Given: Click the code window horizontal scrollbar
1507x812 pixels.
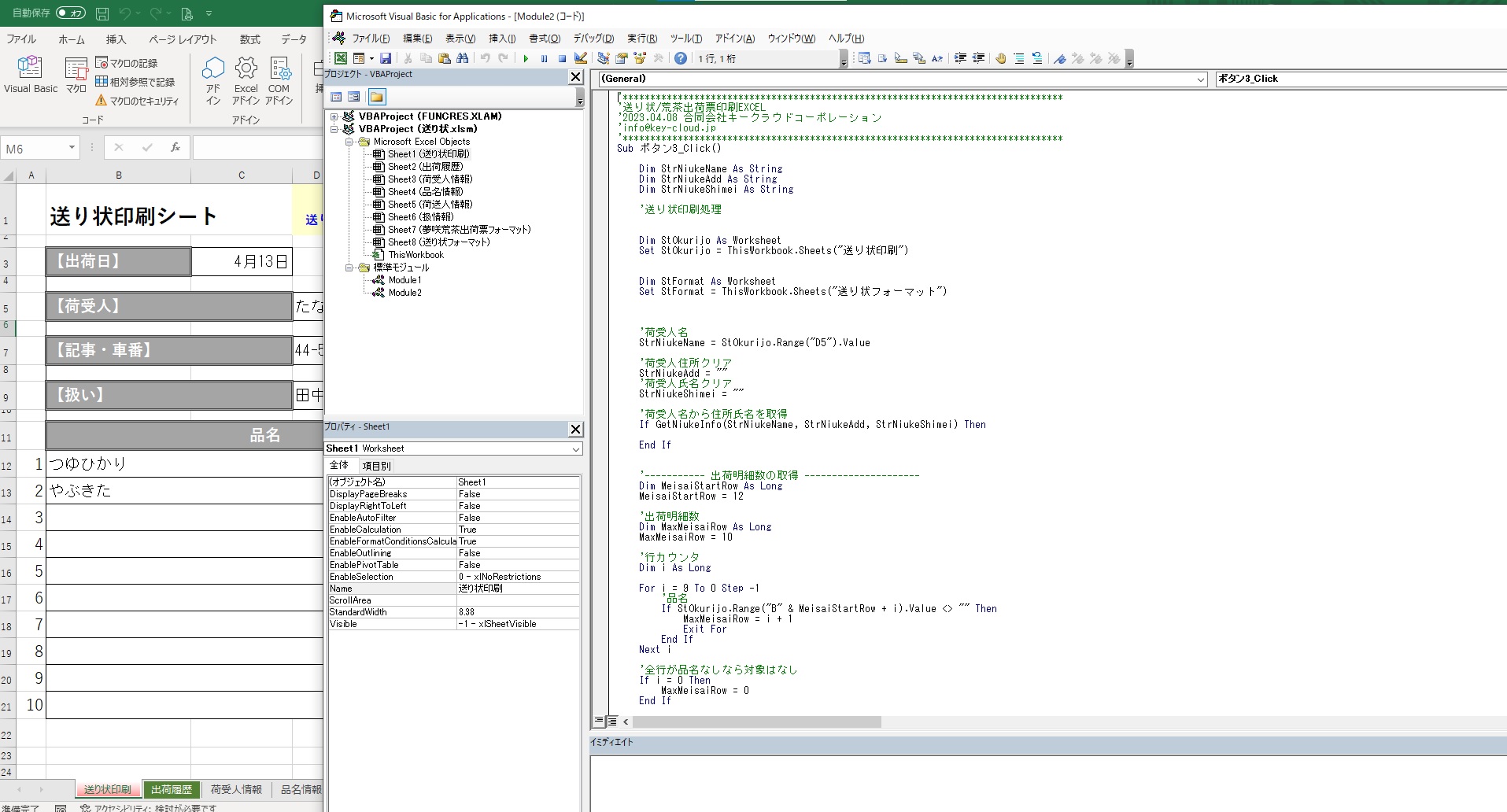Looking at the screenshot, I should (x=755, y=722).
